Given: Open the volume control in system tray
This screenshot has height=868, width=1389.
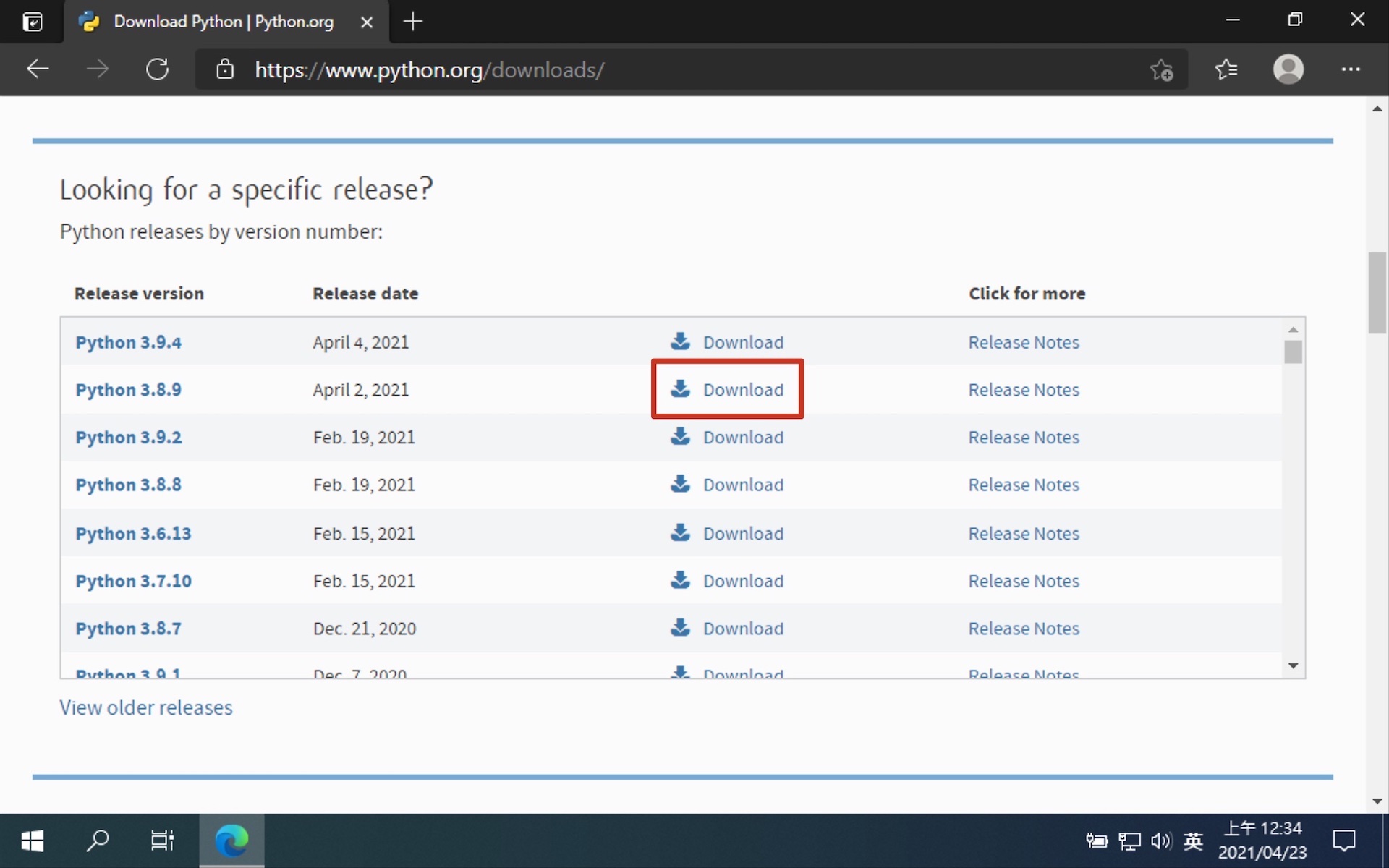Looking at the screenshot, I should coord(1161,841).
